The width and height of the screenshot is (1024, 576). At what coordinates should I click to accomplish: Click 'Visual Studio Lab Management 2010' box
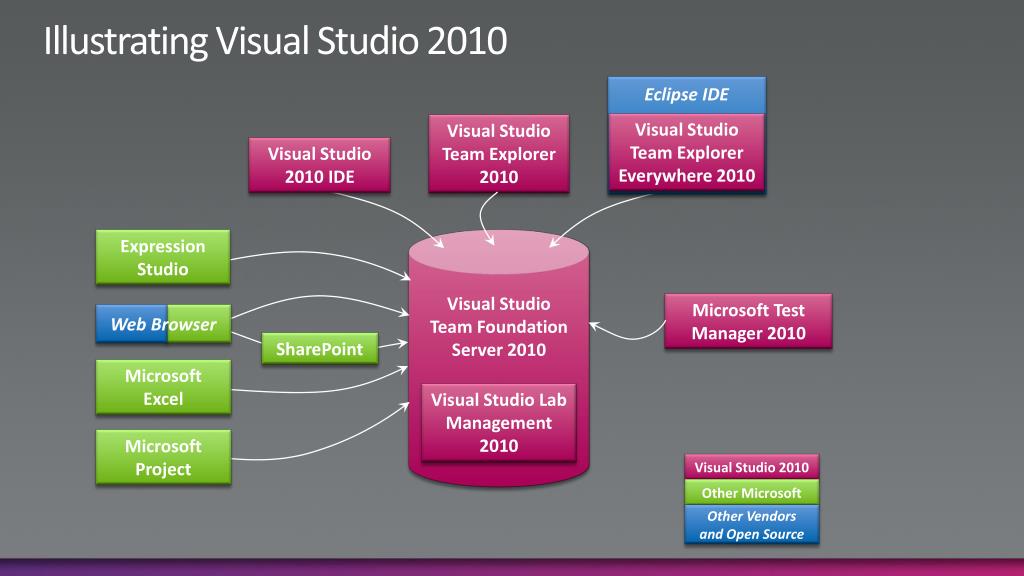tap(499, 423)
